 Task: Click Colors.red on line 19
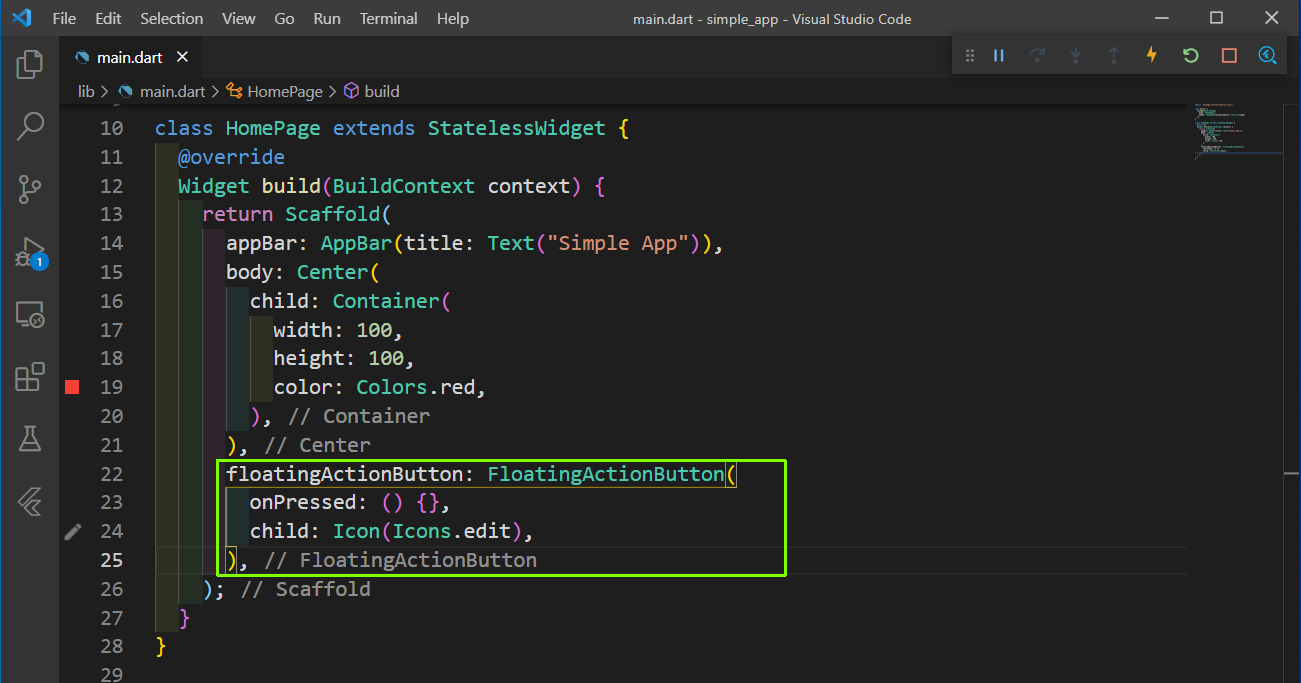(415, 387)
